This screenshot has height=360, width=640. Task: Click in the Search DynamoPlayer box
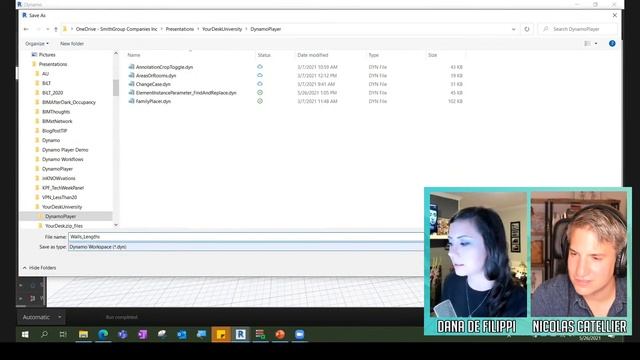pyautogui.click(x=576, y=29)
